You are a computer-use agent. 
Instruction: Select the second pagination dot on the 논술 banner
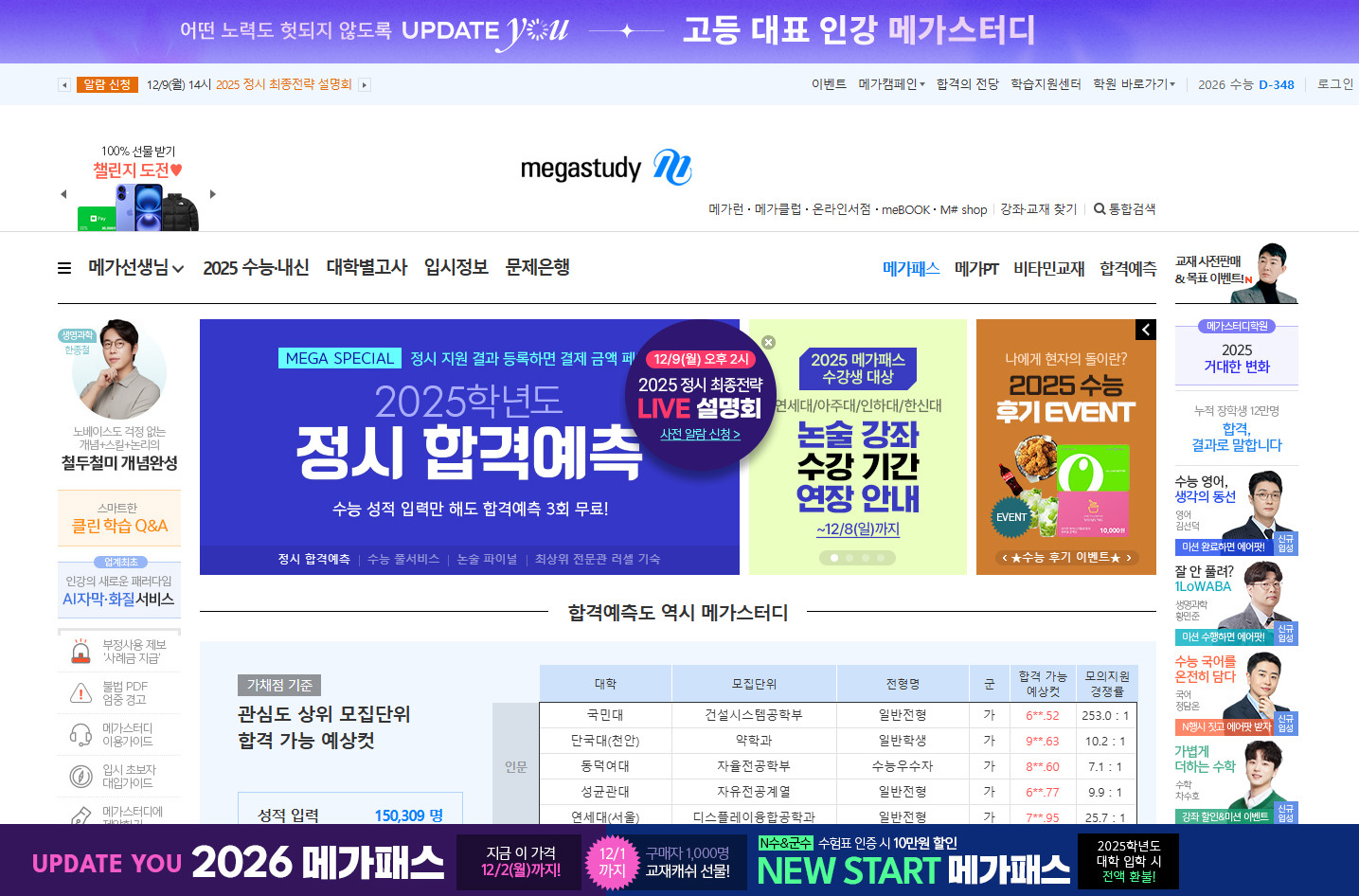(x=850, y=557)
